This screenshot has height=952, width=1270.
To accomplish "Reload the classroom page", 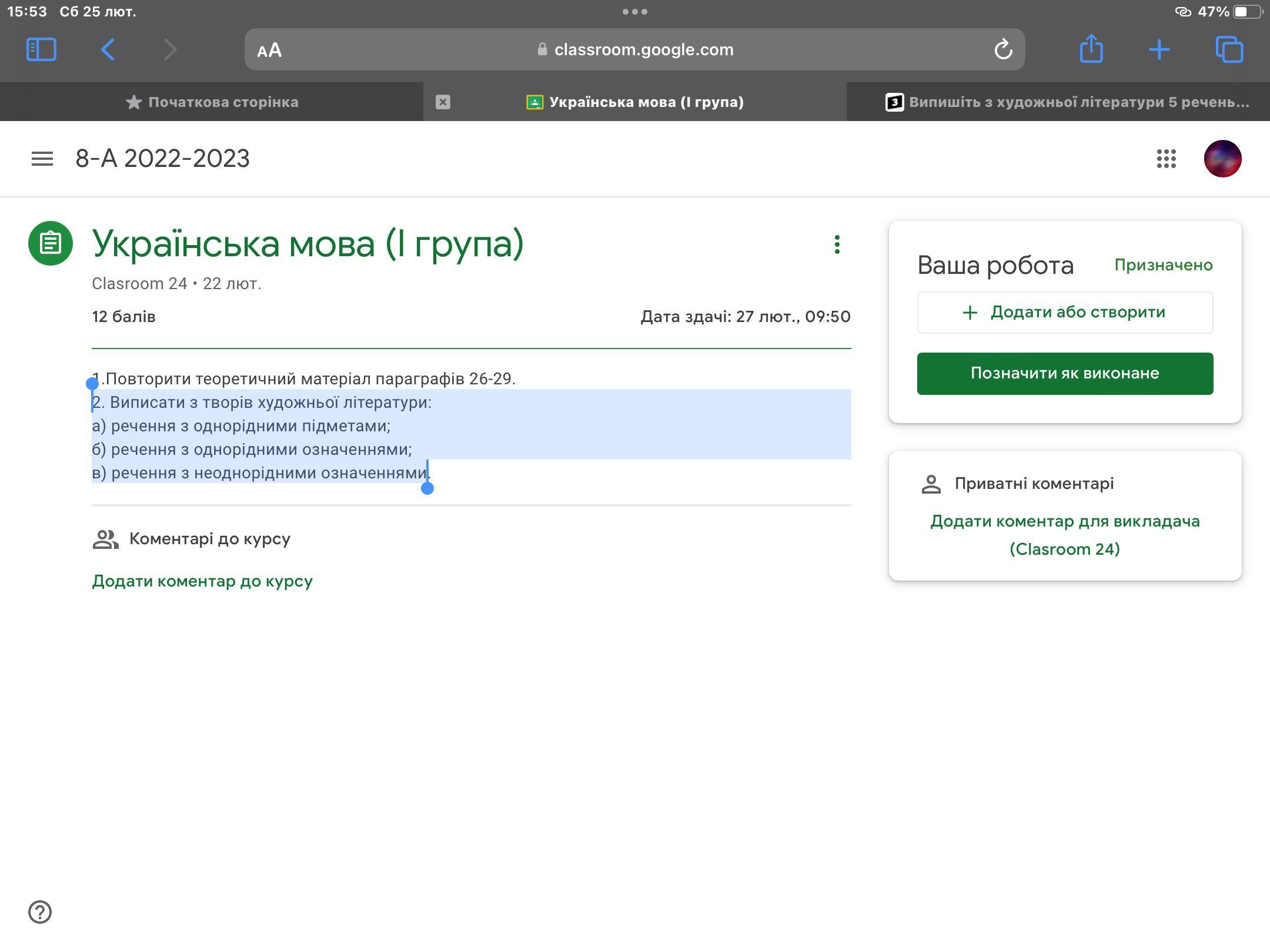I will tap(1003, 49).
